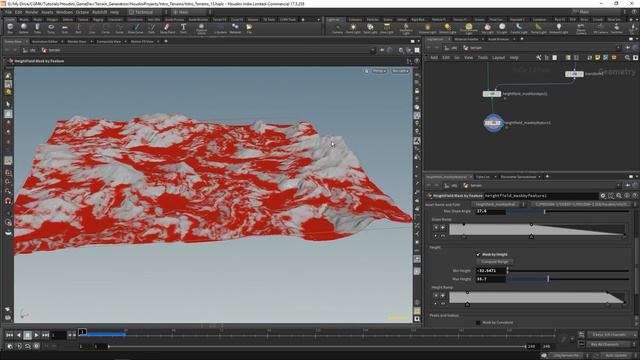Select the Caustic Light shelf tool
The width and height of the screenshot is (640, 360).
pyautogui.click(x=519, y=28)
